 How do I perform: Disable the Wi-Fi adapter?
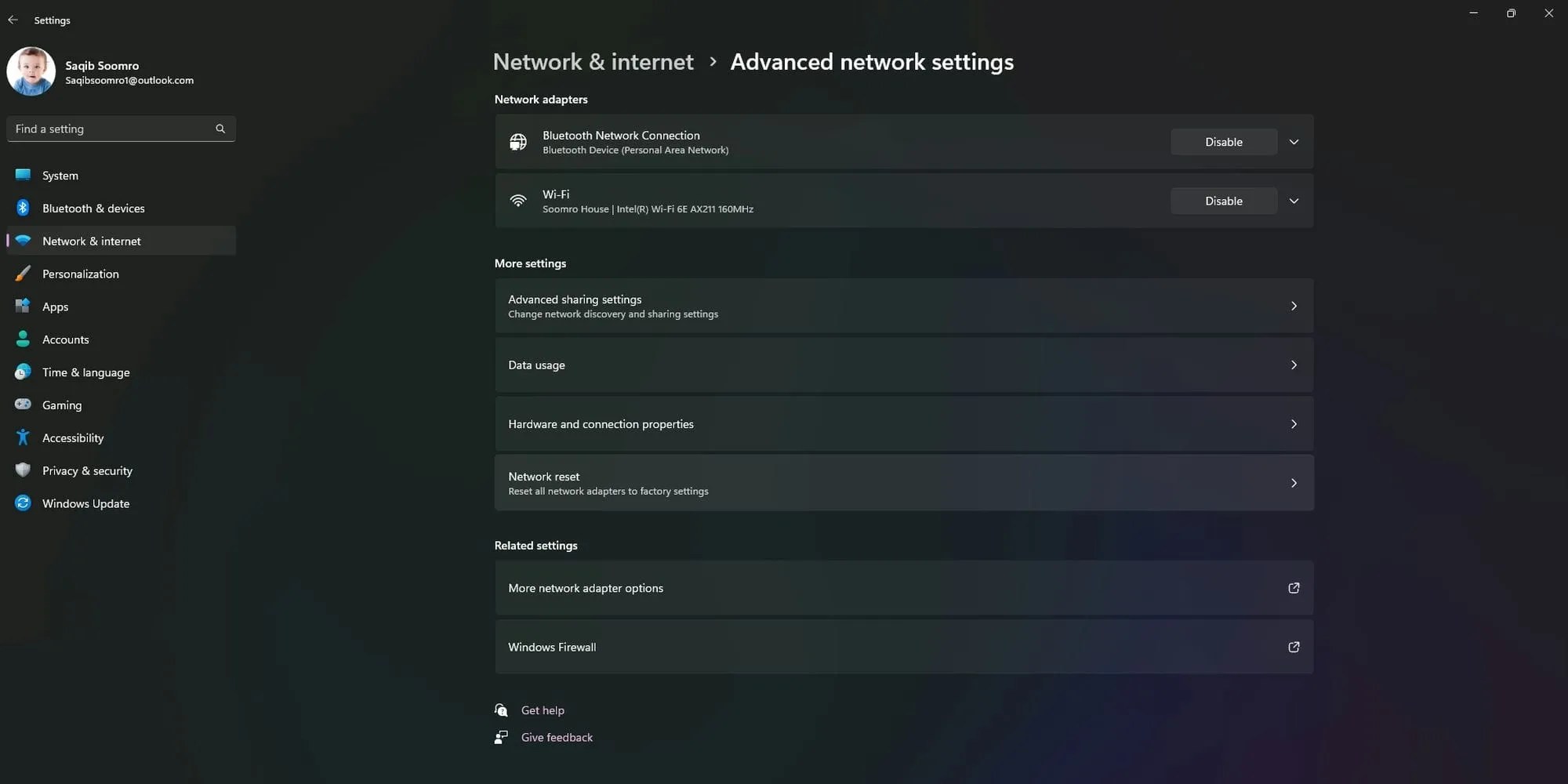(1223, 201)
